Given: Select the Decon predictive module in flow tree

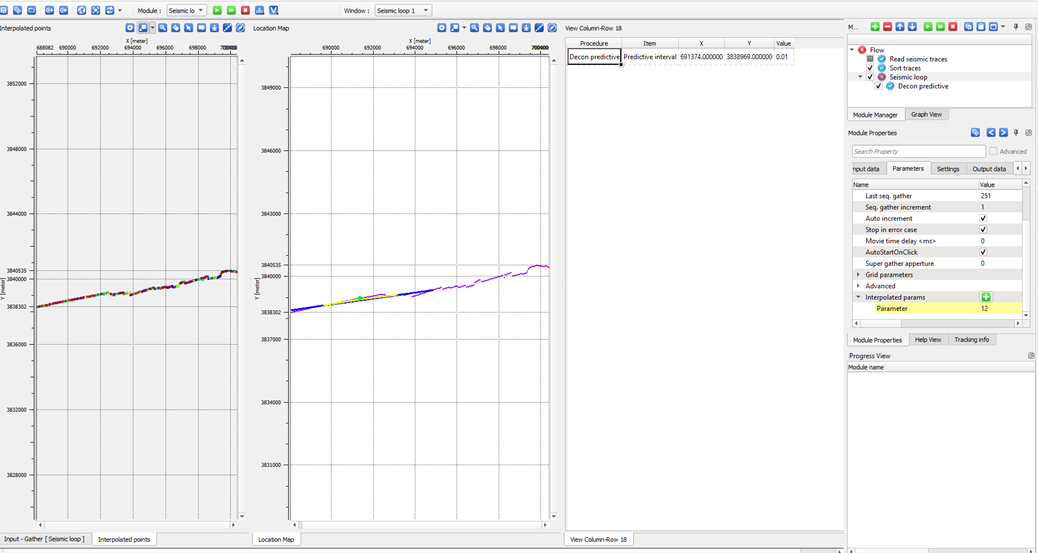Looking at the screenshot, I should coord(922,86).
